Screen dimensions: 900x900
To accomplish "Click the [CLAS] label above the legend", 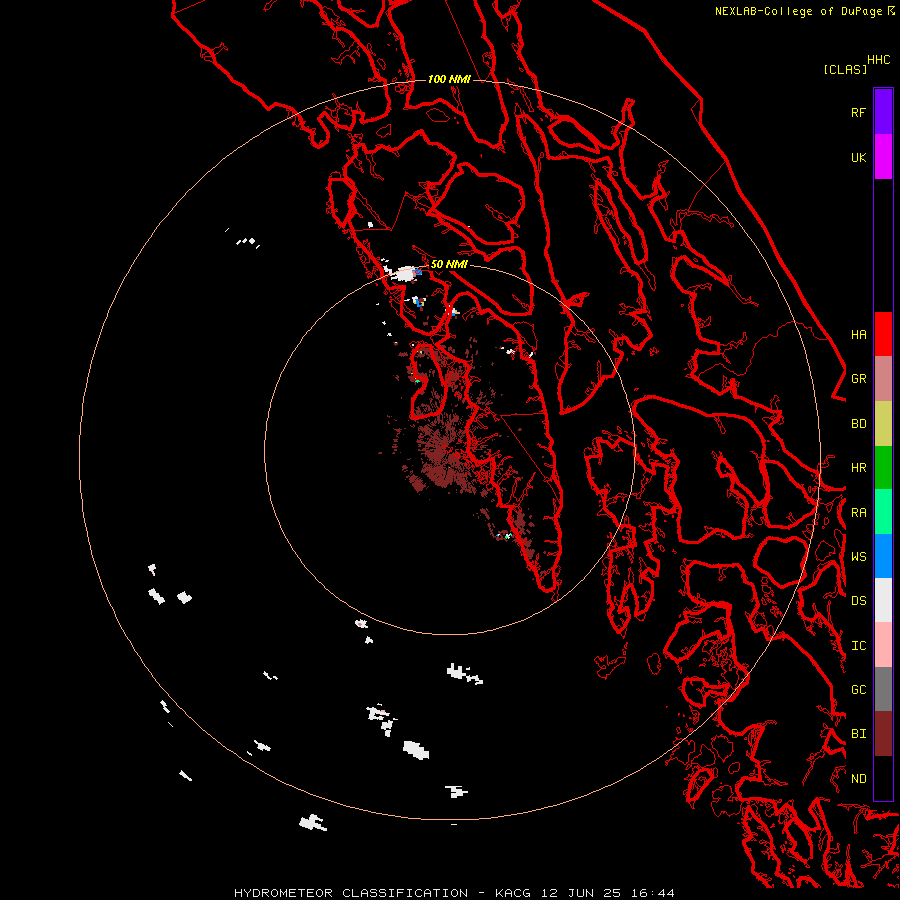I will coord(845,69).
